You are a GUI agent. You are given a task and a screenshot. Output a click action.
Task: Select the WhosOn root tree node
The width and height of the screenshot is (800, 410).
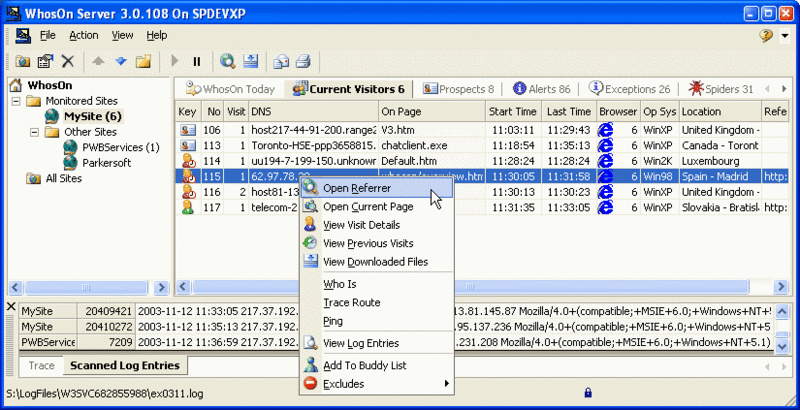click(x=49, y=85)
